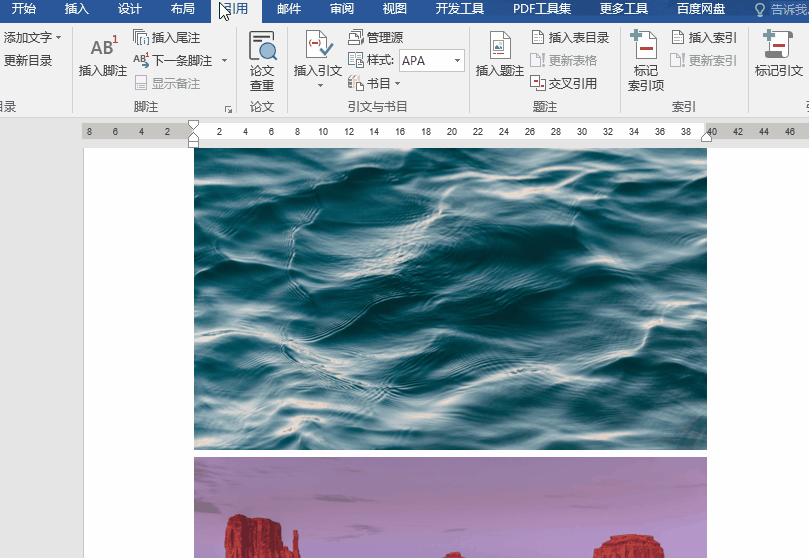Click 更新表格
The height and width of the screenshot is (558, 809).
coord(564,60)
